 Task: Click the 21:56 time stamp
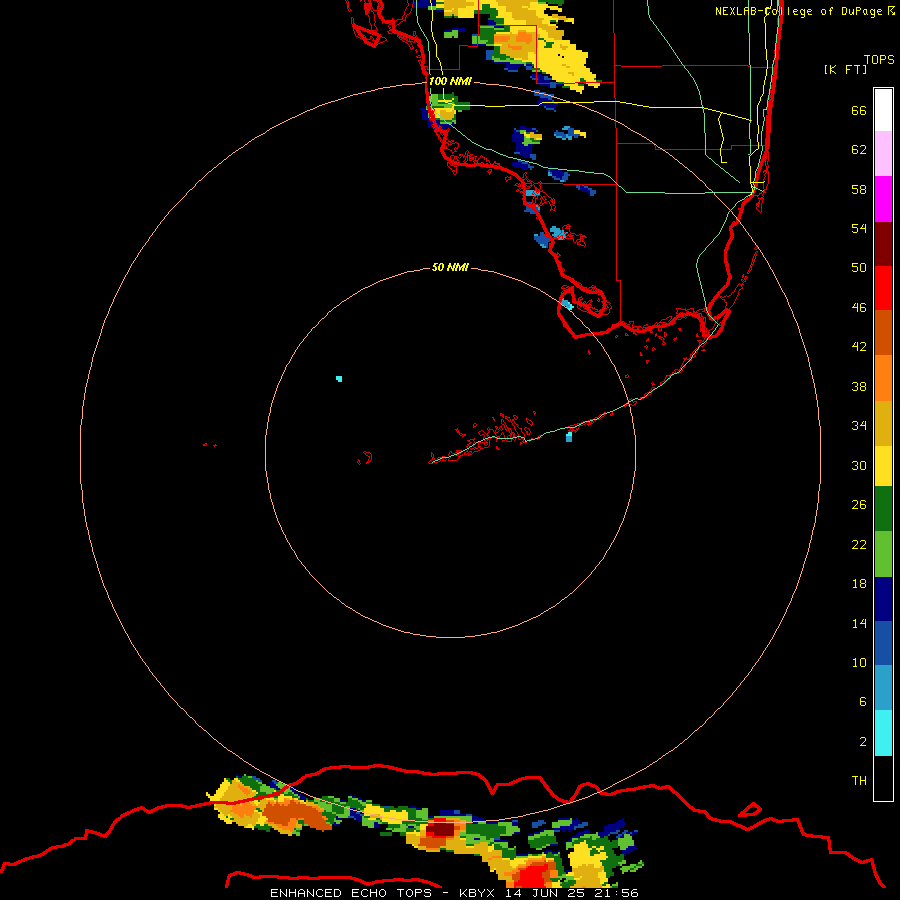point(615,893)
